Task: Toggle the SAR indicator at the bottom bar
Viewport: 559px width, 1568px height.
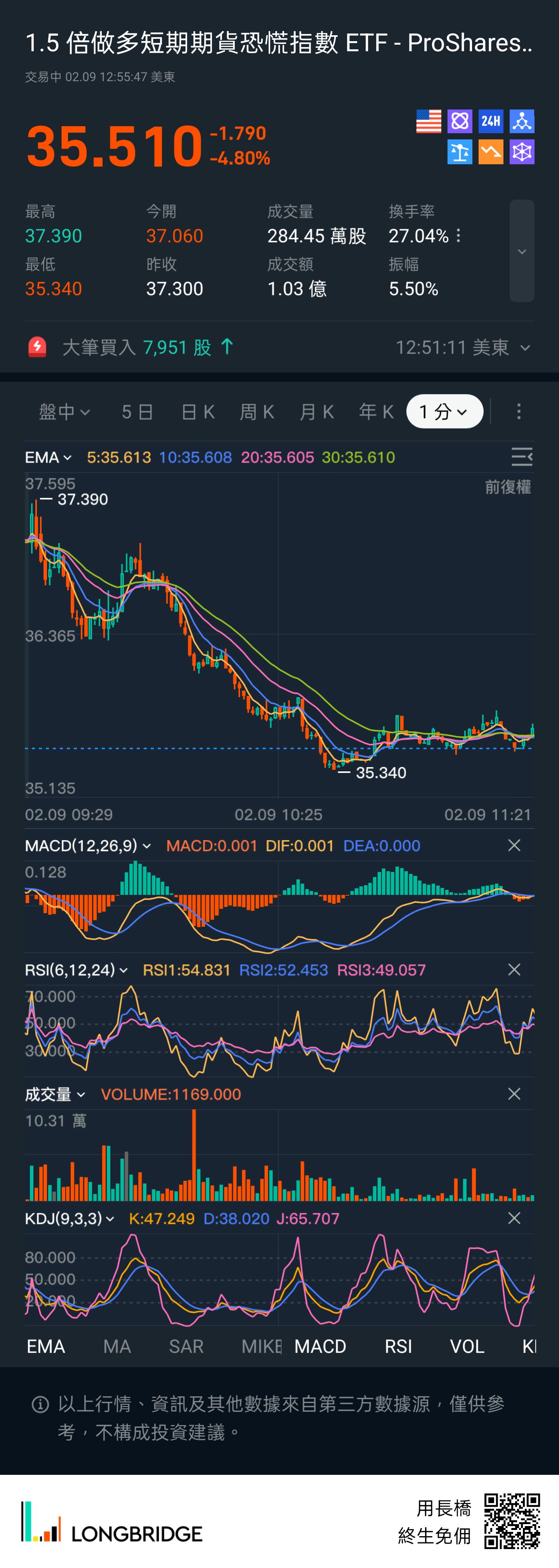Action: [x=186, y=1346]
